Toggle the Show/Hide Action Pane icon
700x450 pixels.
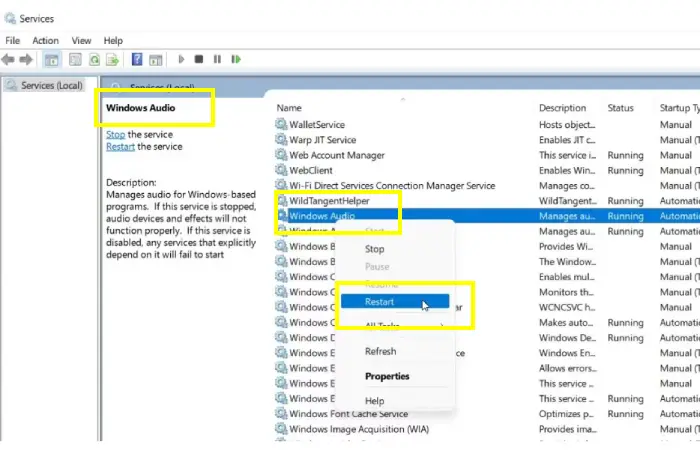(x=155, y=59)
